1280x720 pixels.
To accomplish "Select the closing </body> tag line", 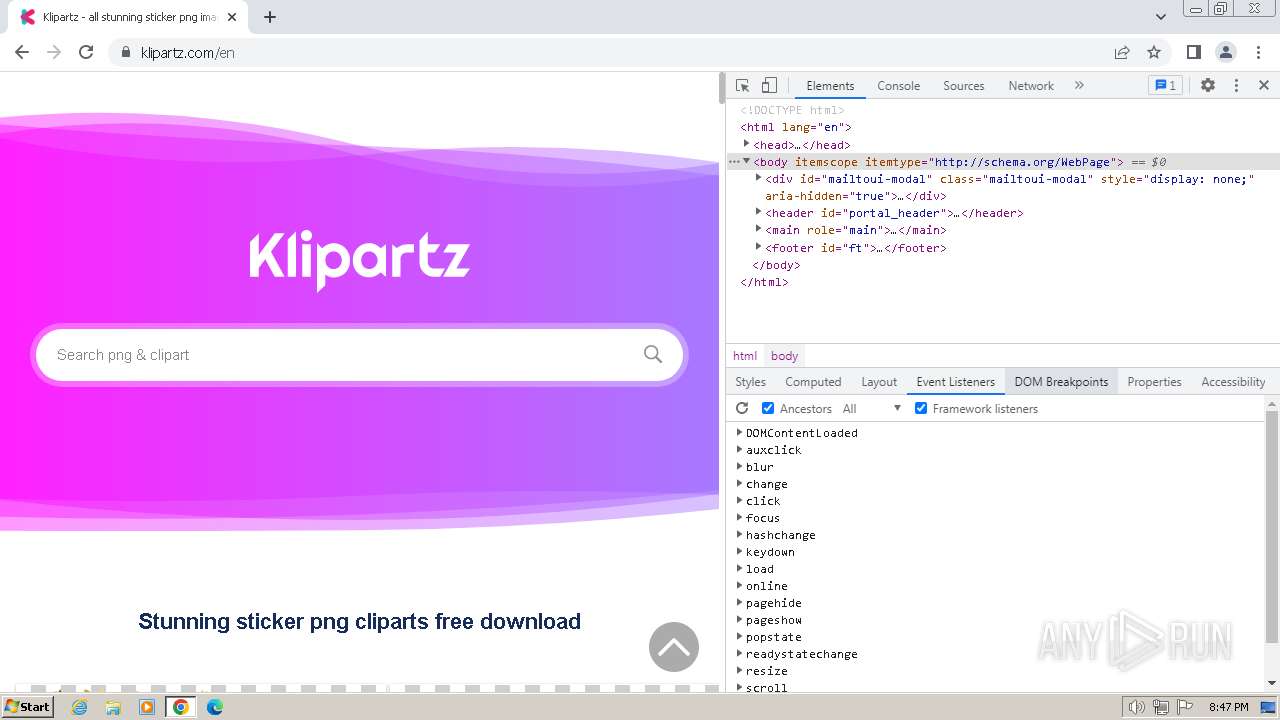I will (776, 265).
